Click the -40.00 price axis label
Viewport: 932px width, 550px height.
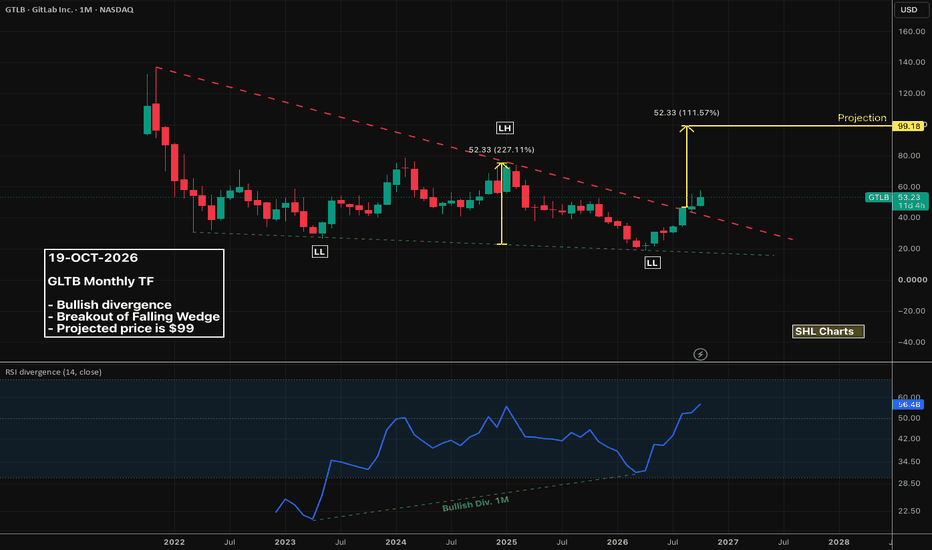tap(912, 341)
